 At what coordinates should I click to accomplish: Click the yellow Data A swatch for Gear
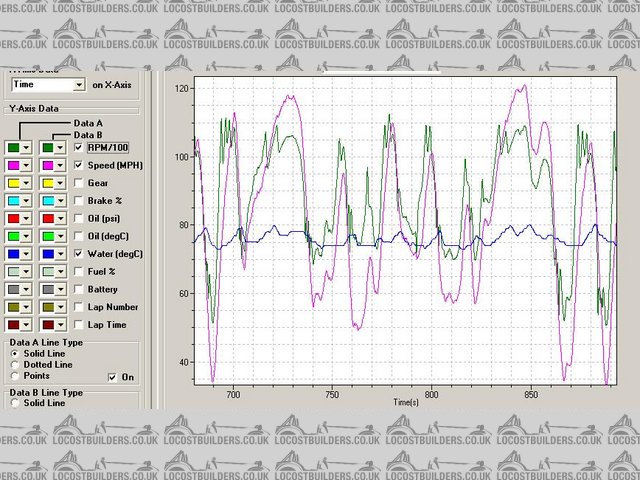tap(14, 183)
